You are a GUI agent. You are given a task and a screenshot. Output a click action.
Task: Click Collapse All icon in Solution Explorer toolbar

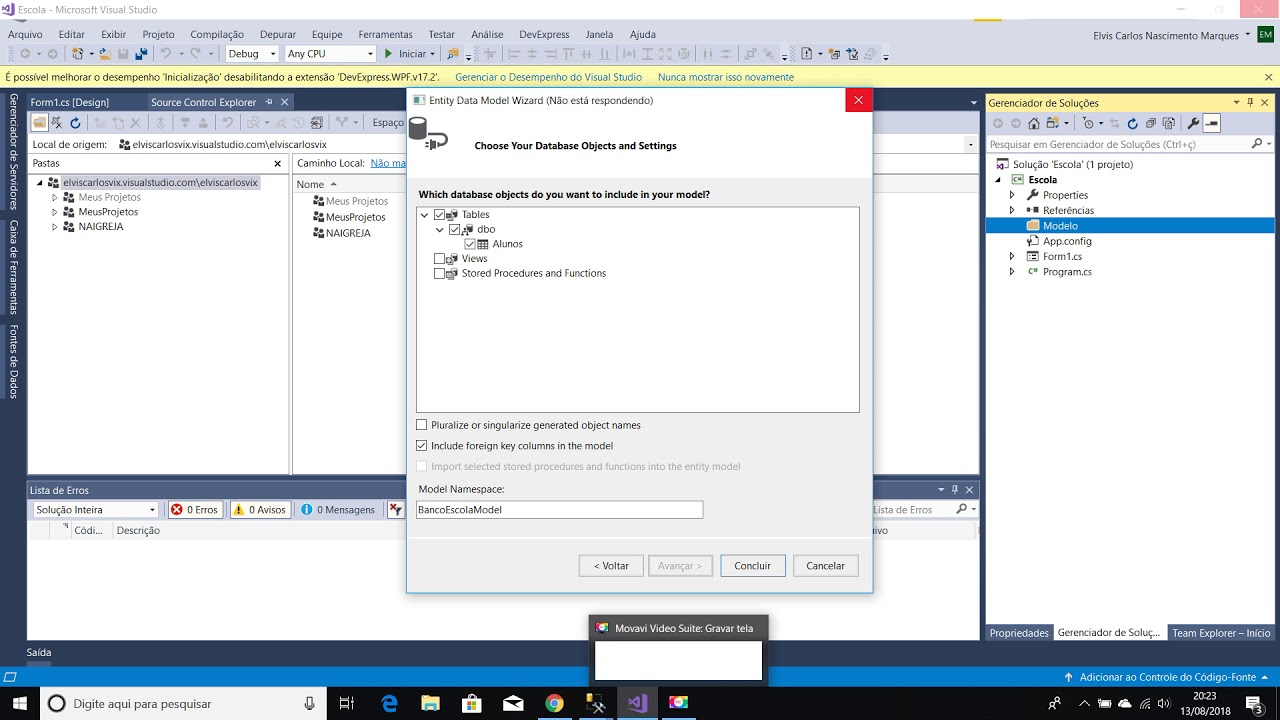pos(1151,123)
